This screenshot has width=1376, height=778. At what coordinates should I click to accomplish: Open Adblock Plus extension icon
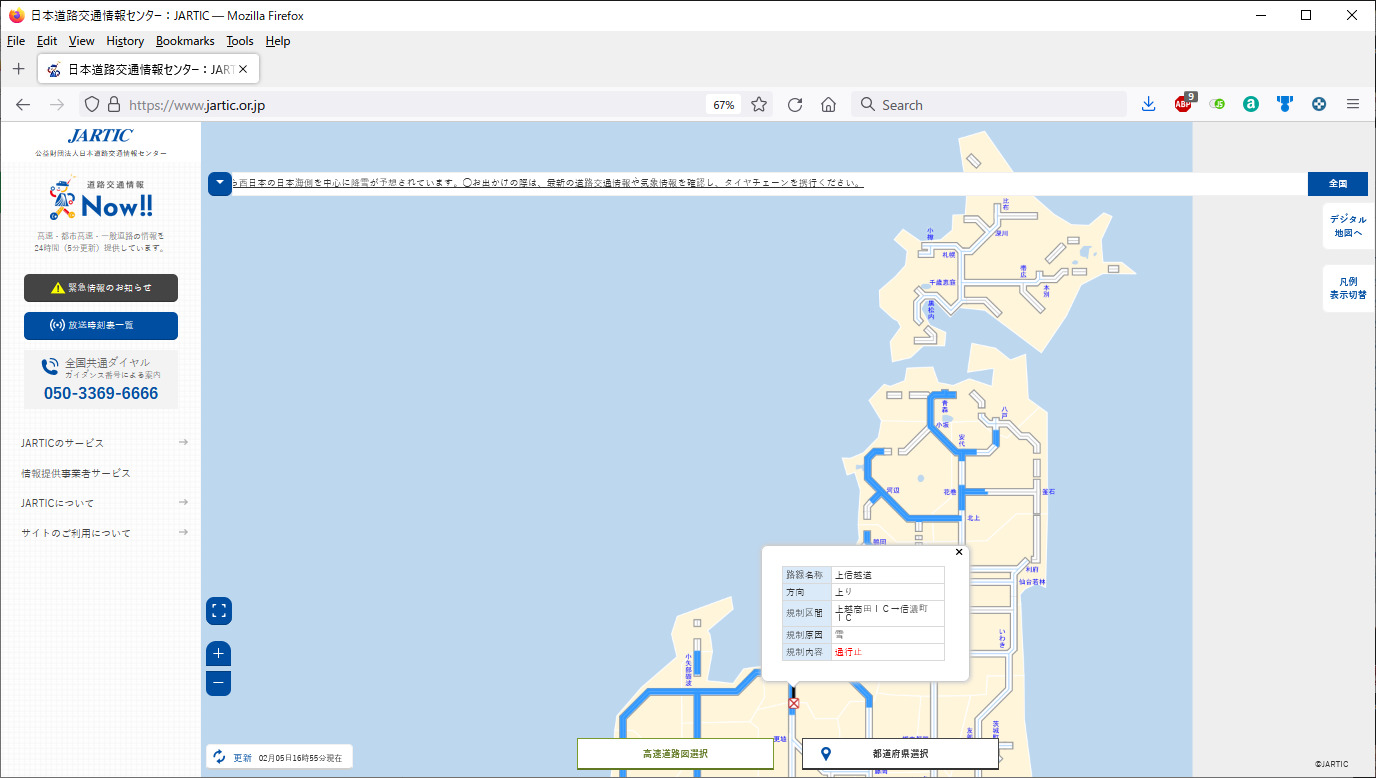1184,104
